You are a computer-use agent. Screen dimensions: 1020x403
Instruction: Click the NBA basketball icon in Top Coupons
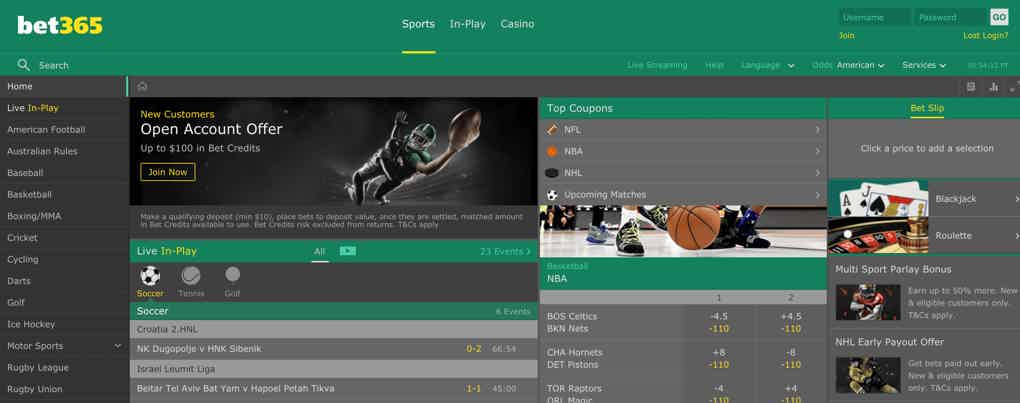552,151
